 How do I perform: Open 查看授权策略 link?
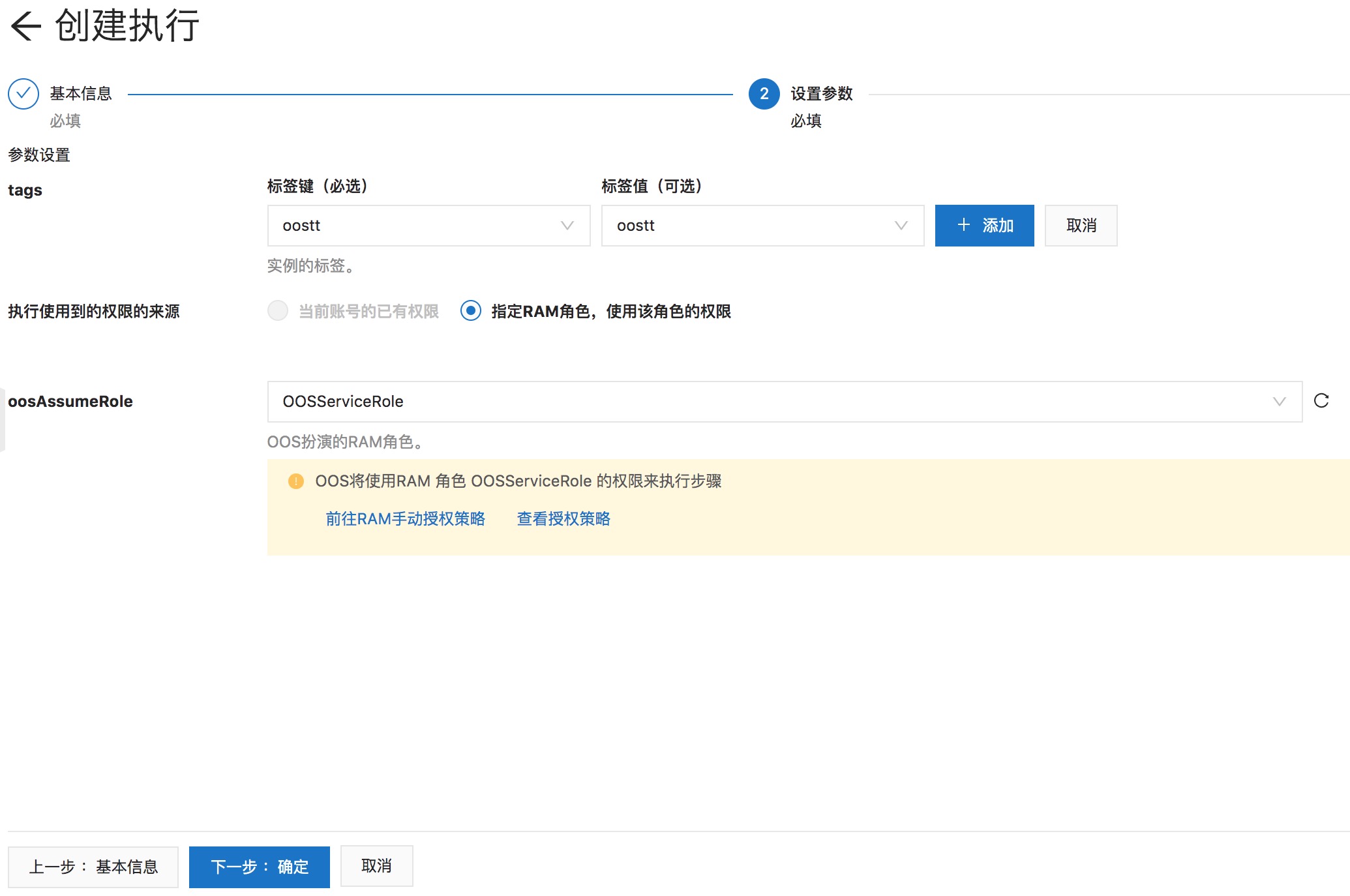tap(563, 519)
